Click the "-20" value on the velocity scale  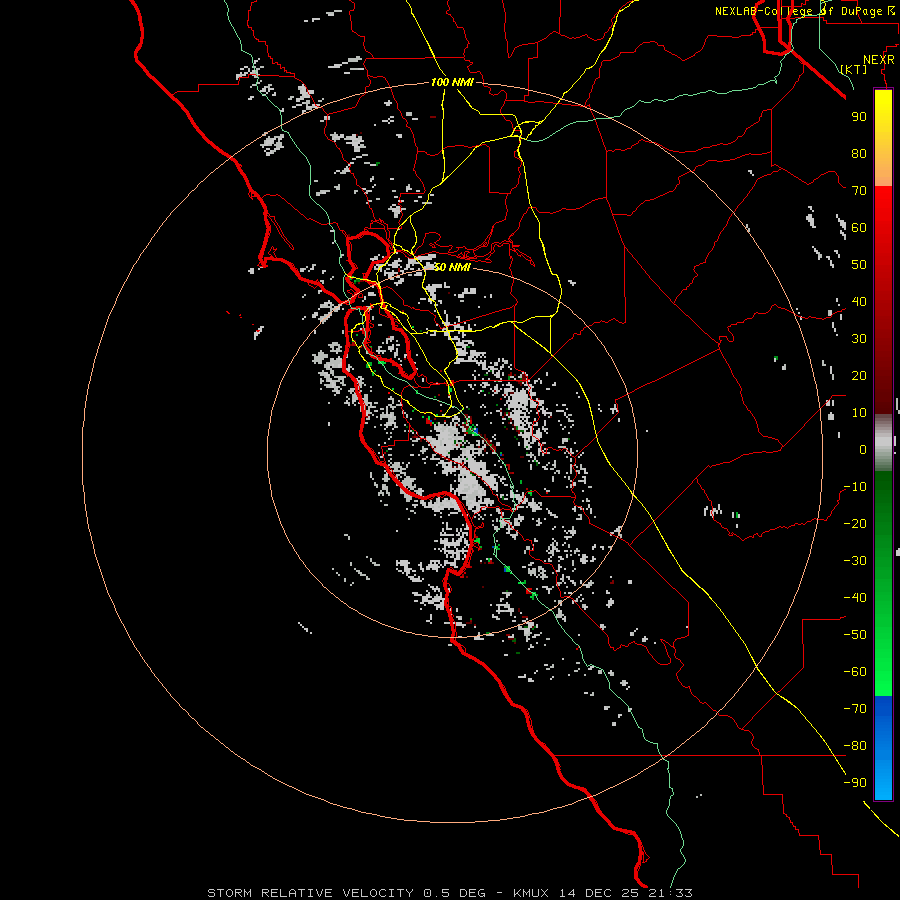pos(855,523)
